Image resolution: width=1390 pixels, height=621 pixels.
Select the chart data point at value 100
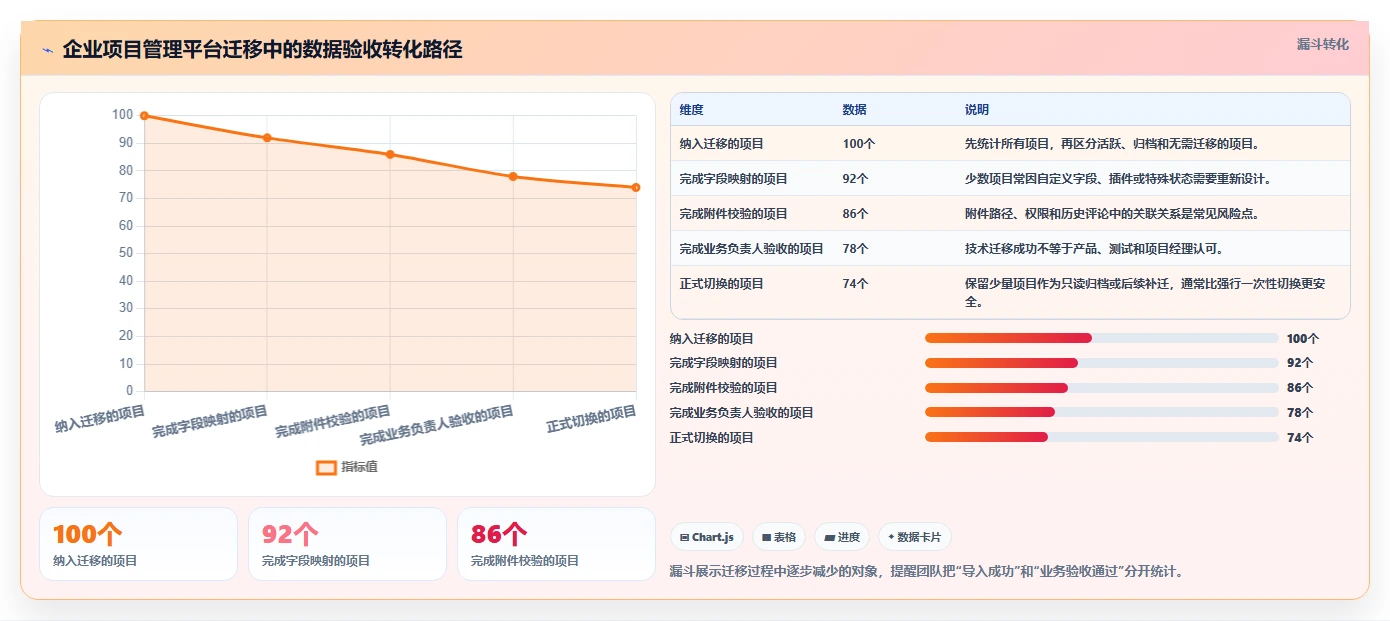point(144,116)
